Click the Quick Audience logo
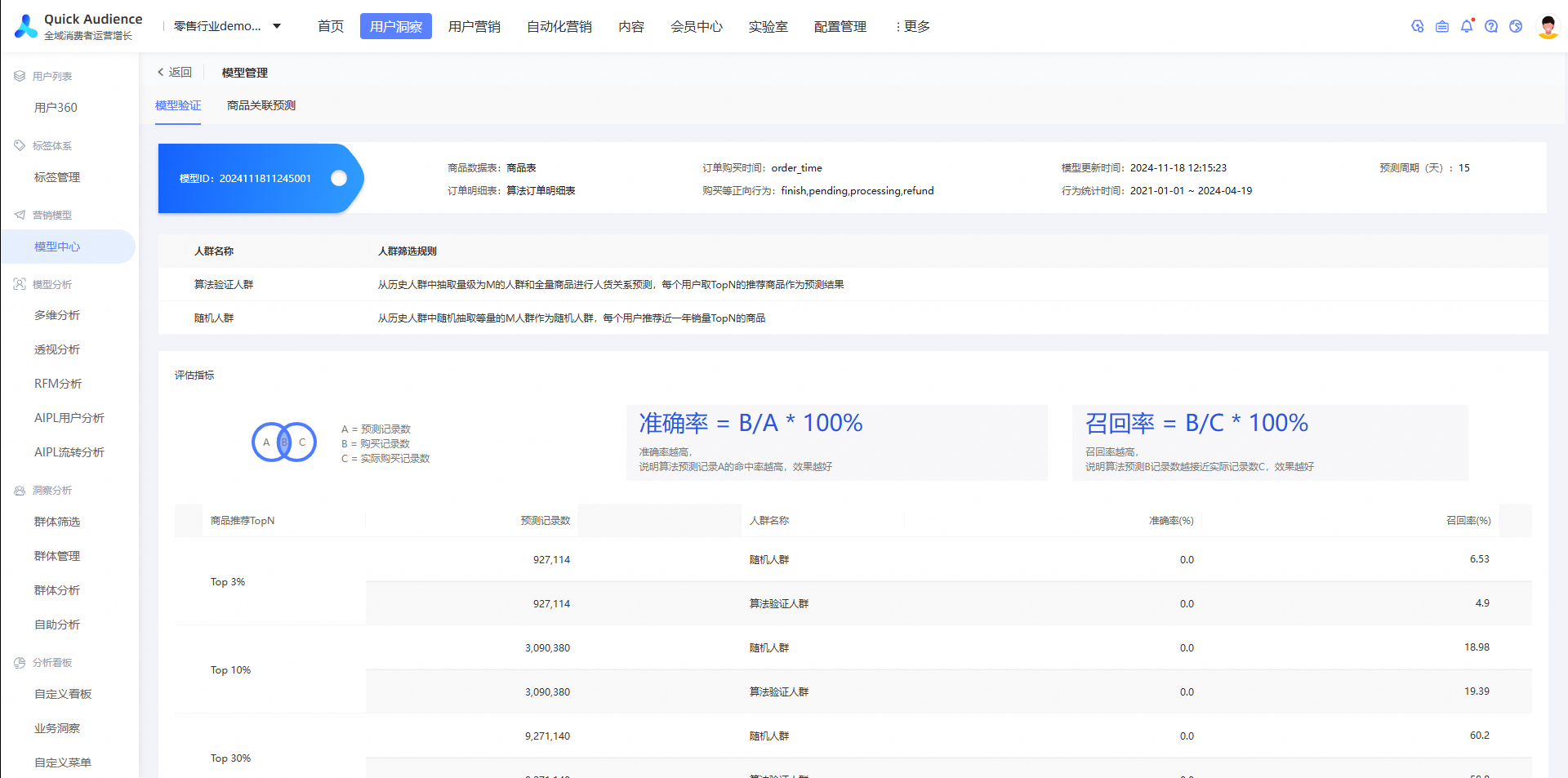 point(78,26)
